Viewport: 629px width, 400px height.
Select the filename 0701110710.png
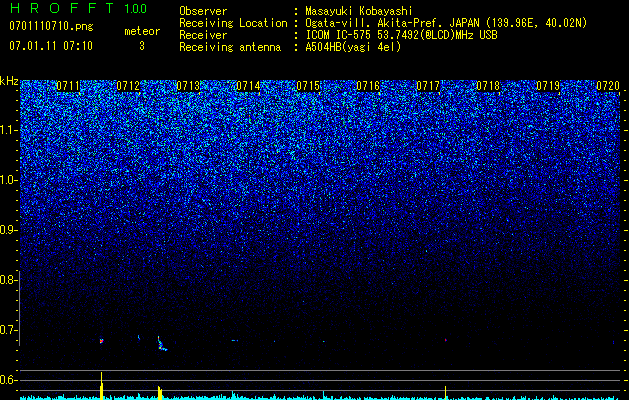click(x=51, y=27)
